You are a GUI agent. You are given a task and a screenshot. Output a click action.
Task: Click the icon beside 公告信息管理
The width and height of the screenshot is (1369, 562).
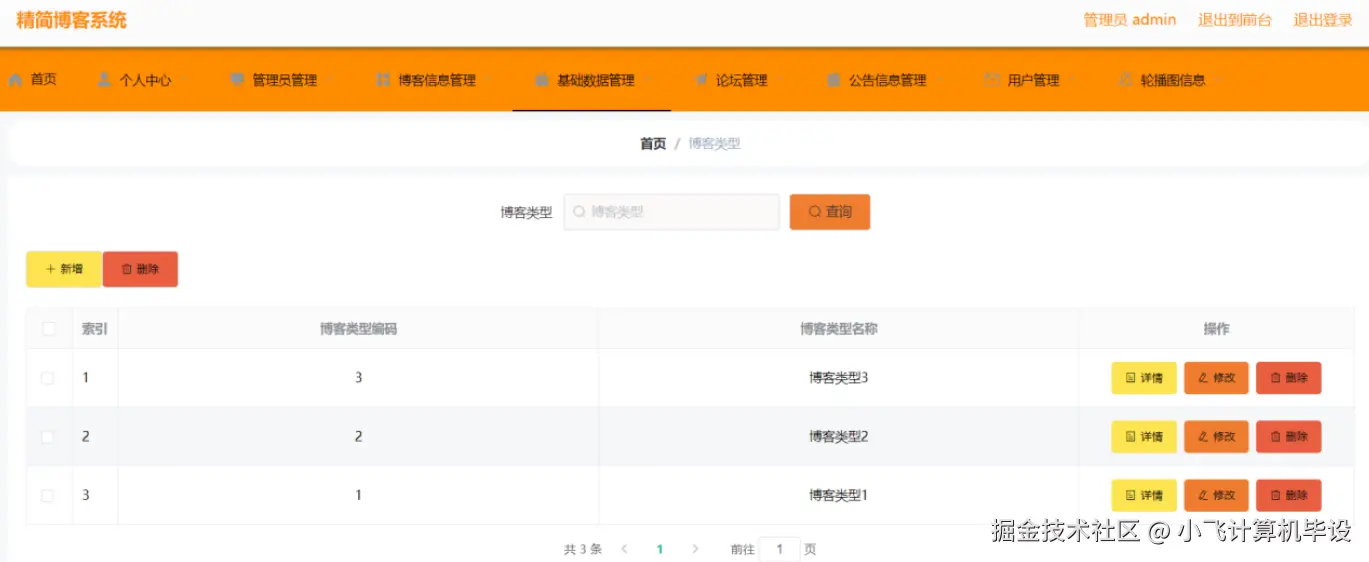coord(834,80)
